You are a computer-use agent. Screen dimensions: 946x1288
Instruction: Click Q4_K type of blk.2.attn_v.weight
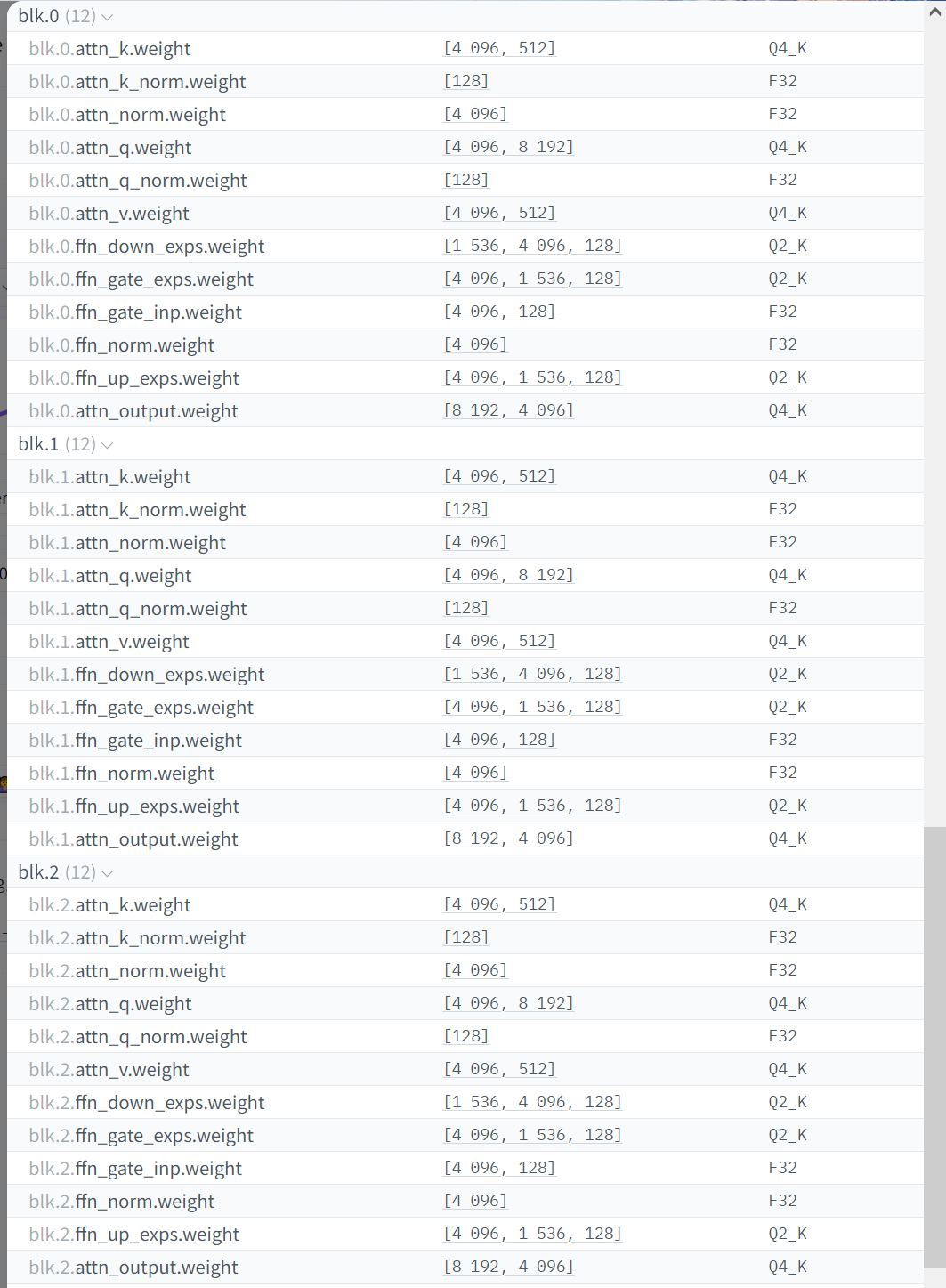click(x=788, y=1069)
